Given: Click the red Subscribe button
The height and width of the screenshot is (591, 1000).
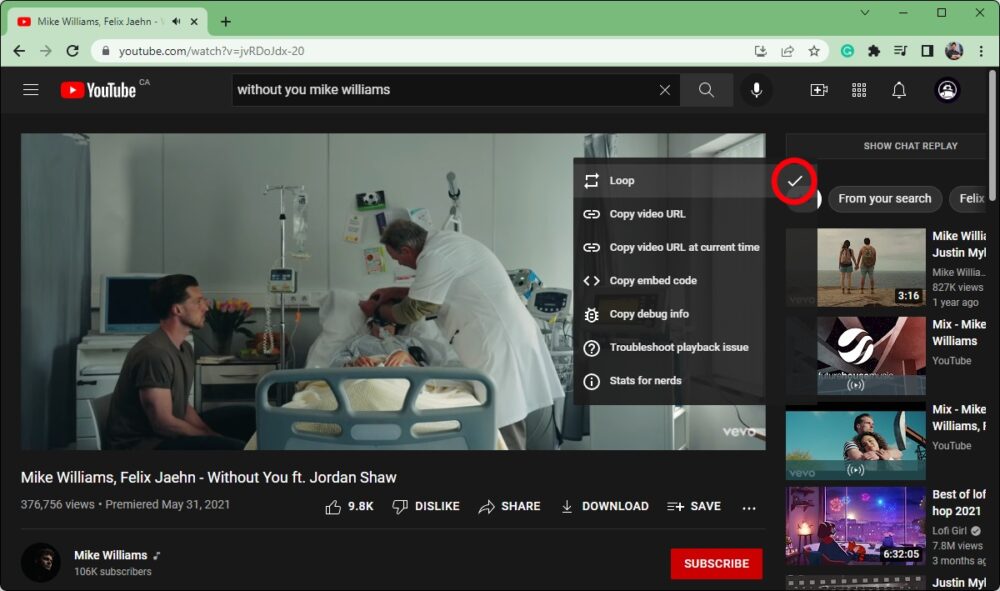Looking at the screenshot, I should [x=716, y=564].
